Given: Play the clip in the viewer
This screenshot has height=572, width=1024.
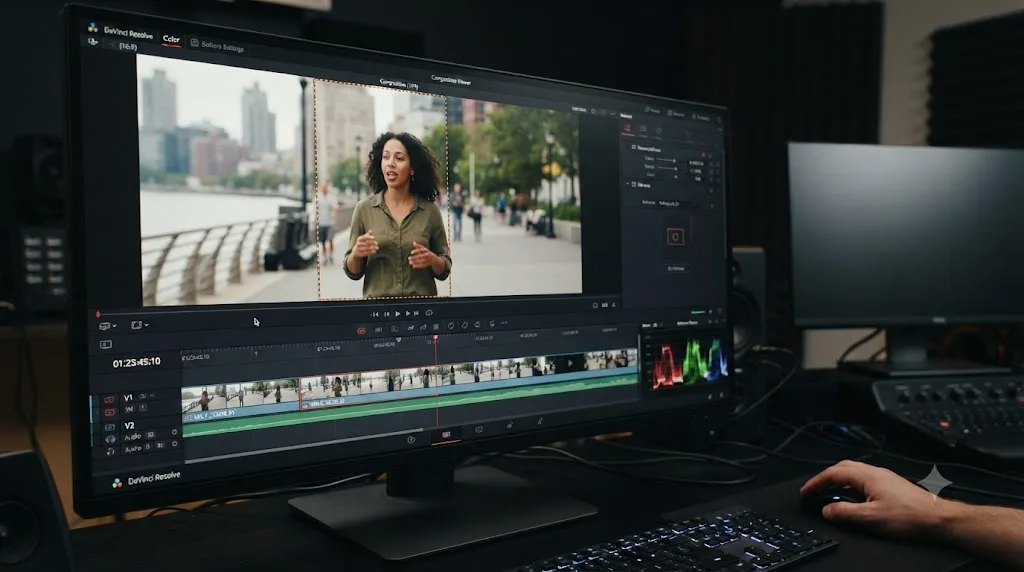Looking at the screenshot, I should 398,314.
